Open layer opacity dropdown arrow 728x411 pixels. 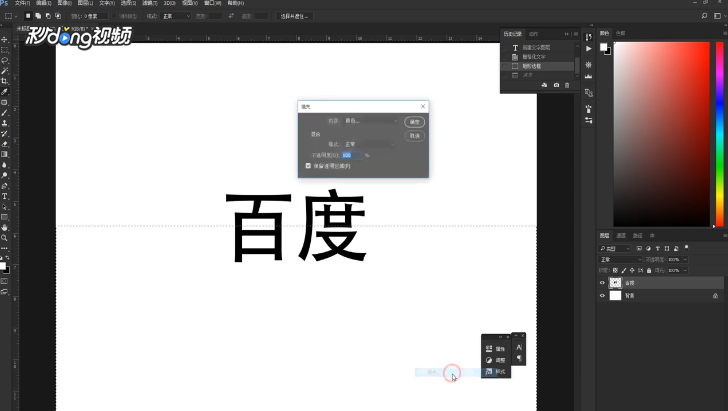pyautogui.click(x=685, y=260)
